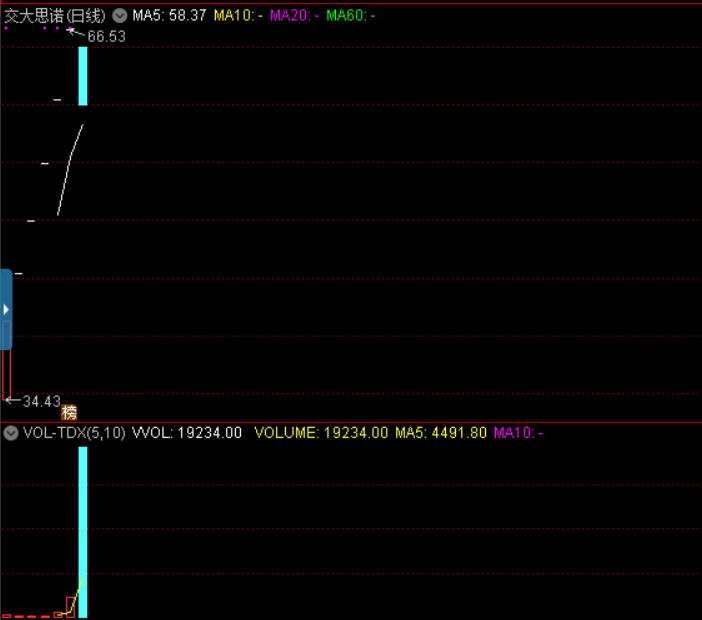Viewport: 702px width, 620px height.
Task: Select the yellow MA10 price label
Action: click(x=238, y=16)
